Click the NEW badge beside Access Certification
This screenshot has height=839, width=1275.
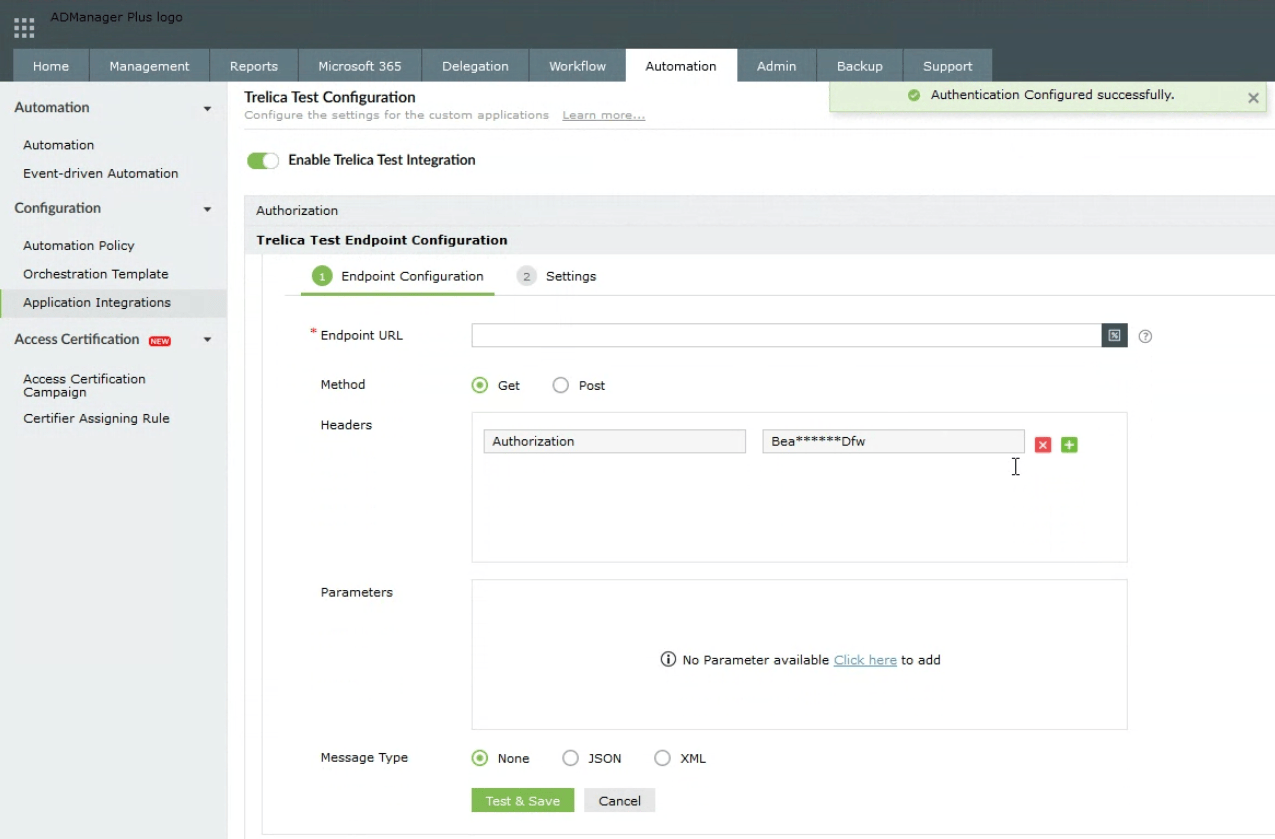[160, 341]
